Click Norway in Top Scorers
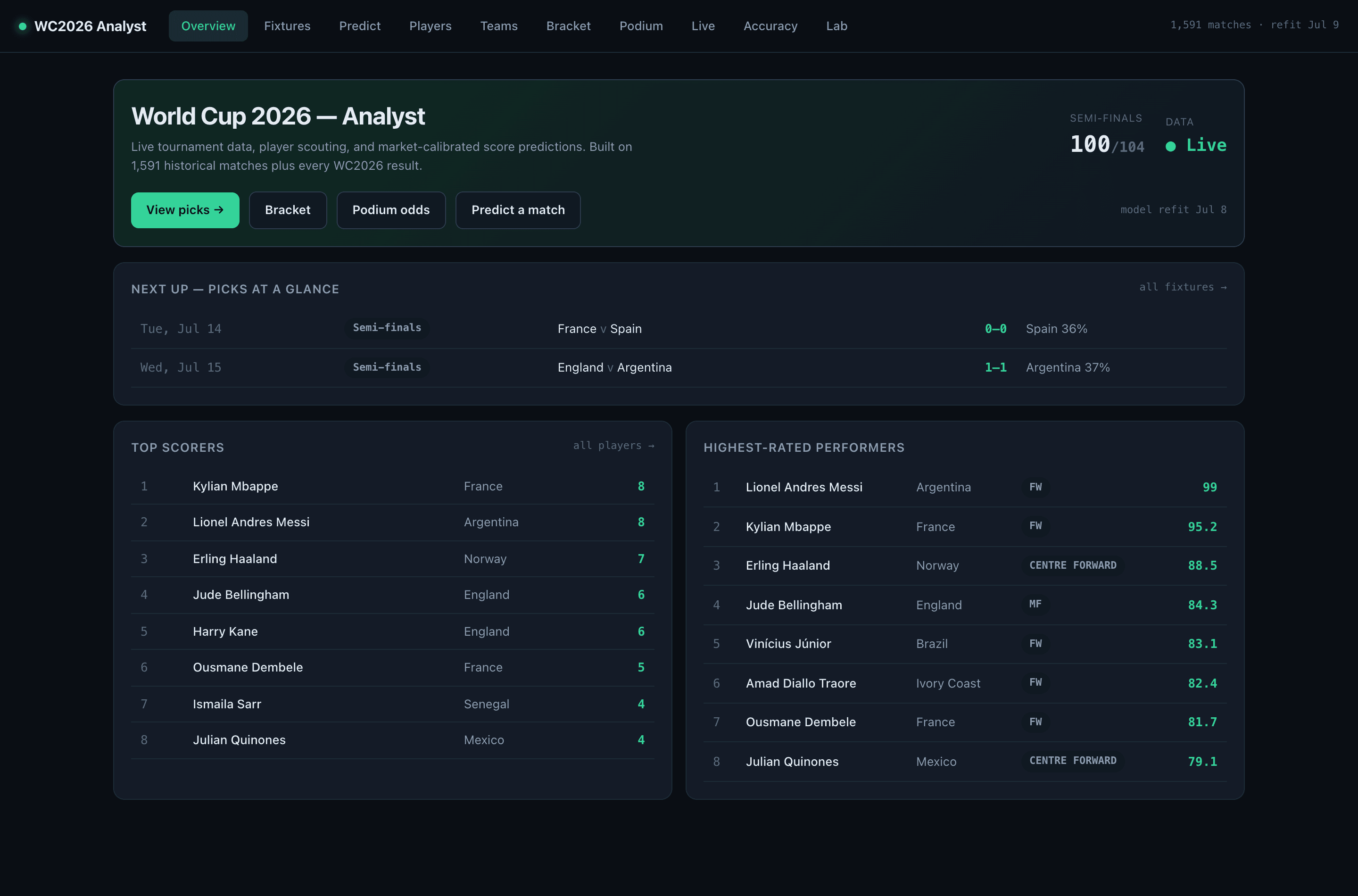This screenshot has width=1358, height=896. point(485,559)
